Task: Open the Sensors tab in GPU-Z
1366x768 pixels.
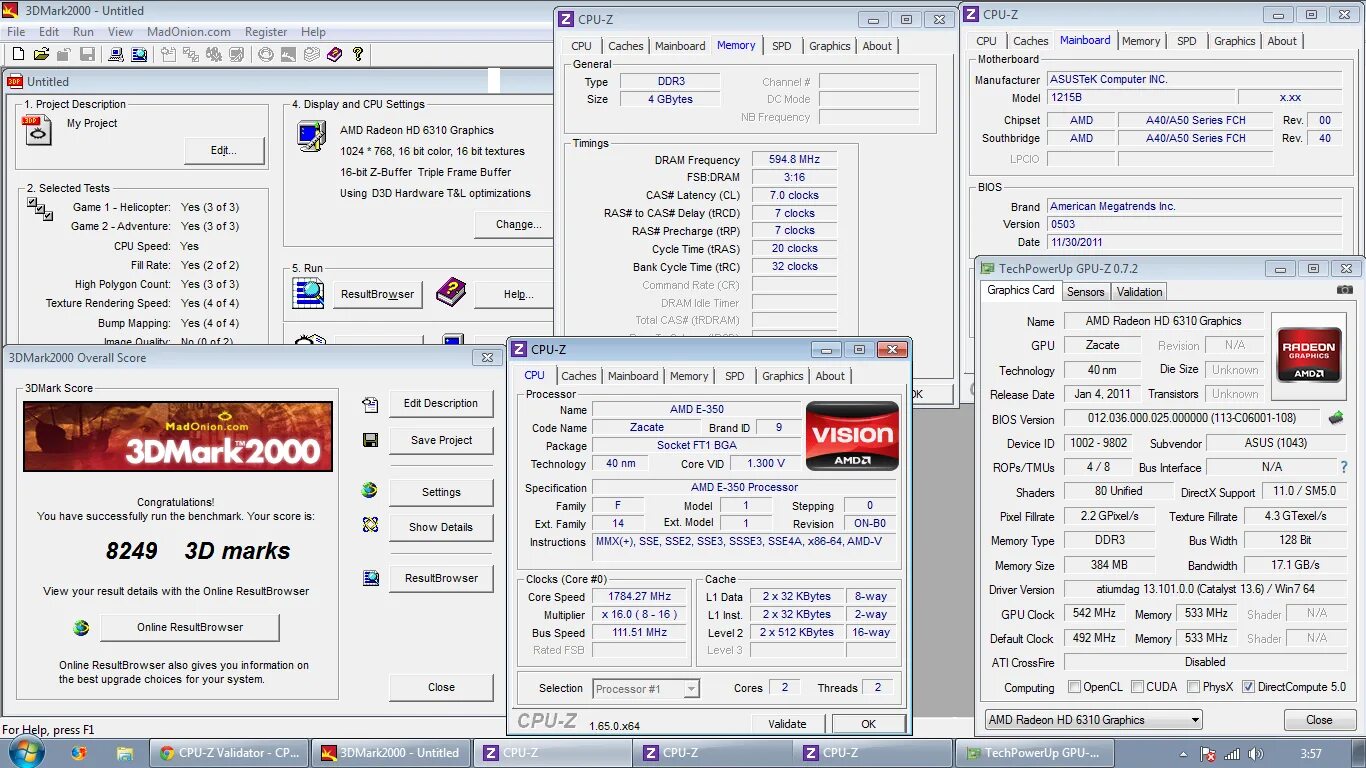Action: pyautogui.click(x=1085, y=292)
